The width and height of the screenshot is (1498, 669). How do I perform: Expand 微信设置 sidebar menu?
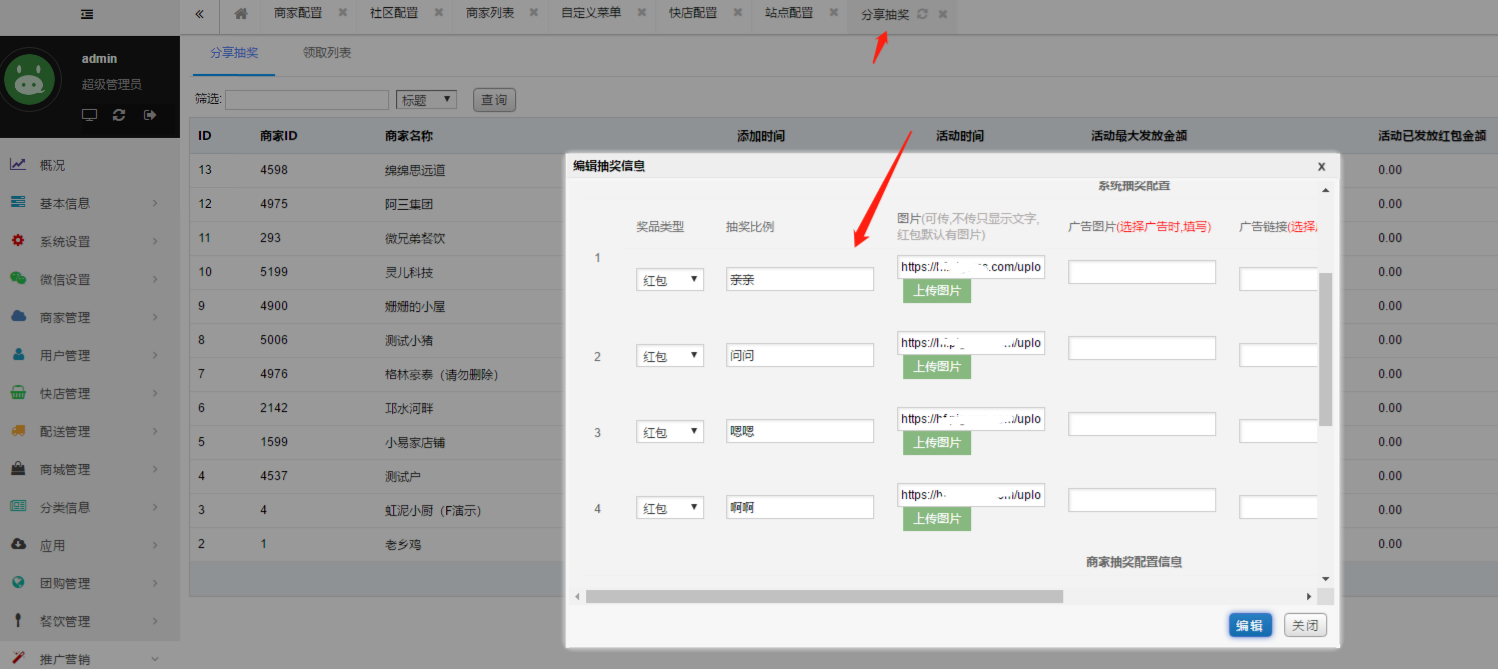(x=90, y=279)
